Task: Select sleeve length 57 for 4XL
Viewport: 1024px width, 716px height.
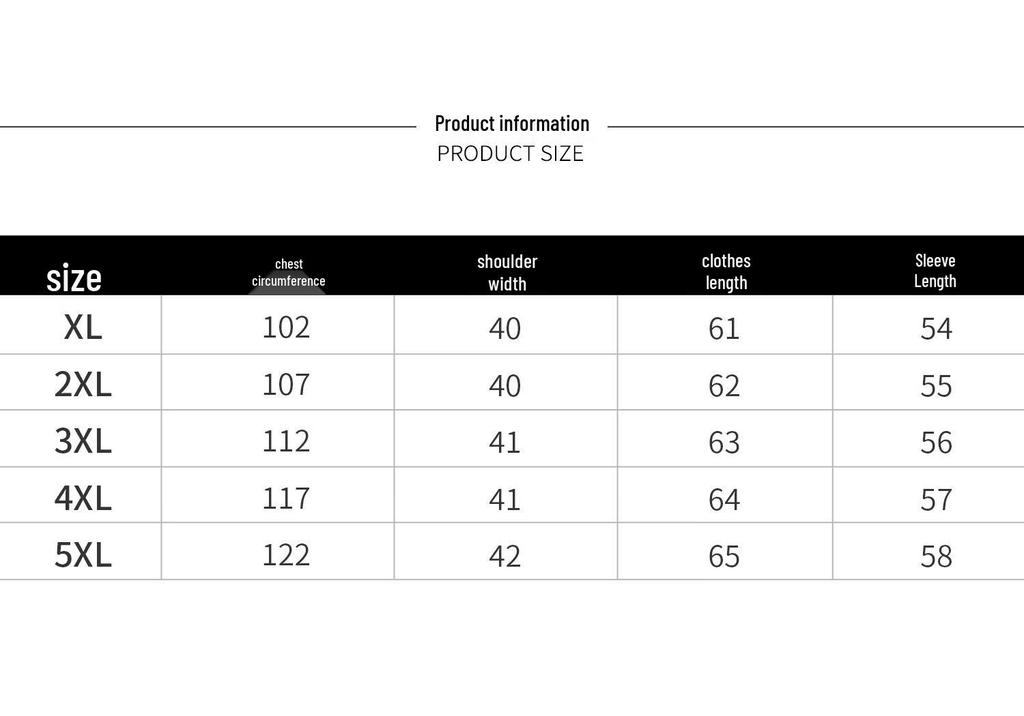Action: [x=936, y=500]
